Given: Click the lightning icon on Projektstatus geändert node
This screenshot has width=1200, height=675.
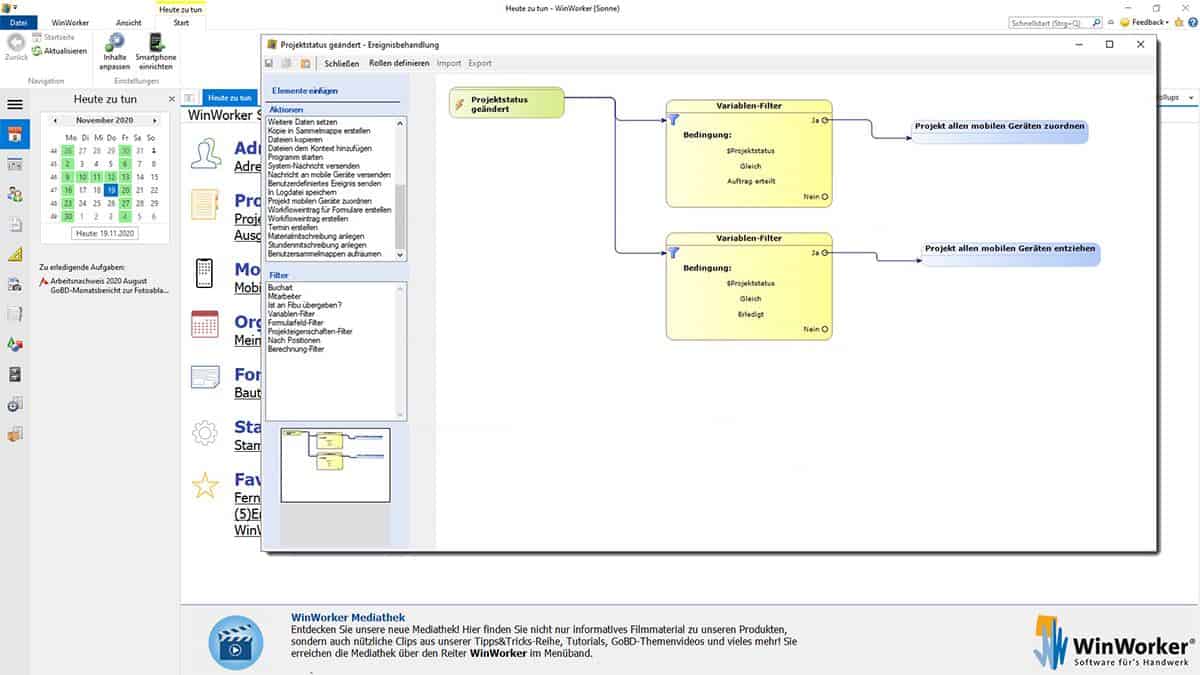Looking at the screenshot, I should tap(460, 104).
